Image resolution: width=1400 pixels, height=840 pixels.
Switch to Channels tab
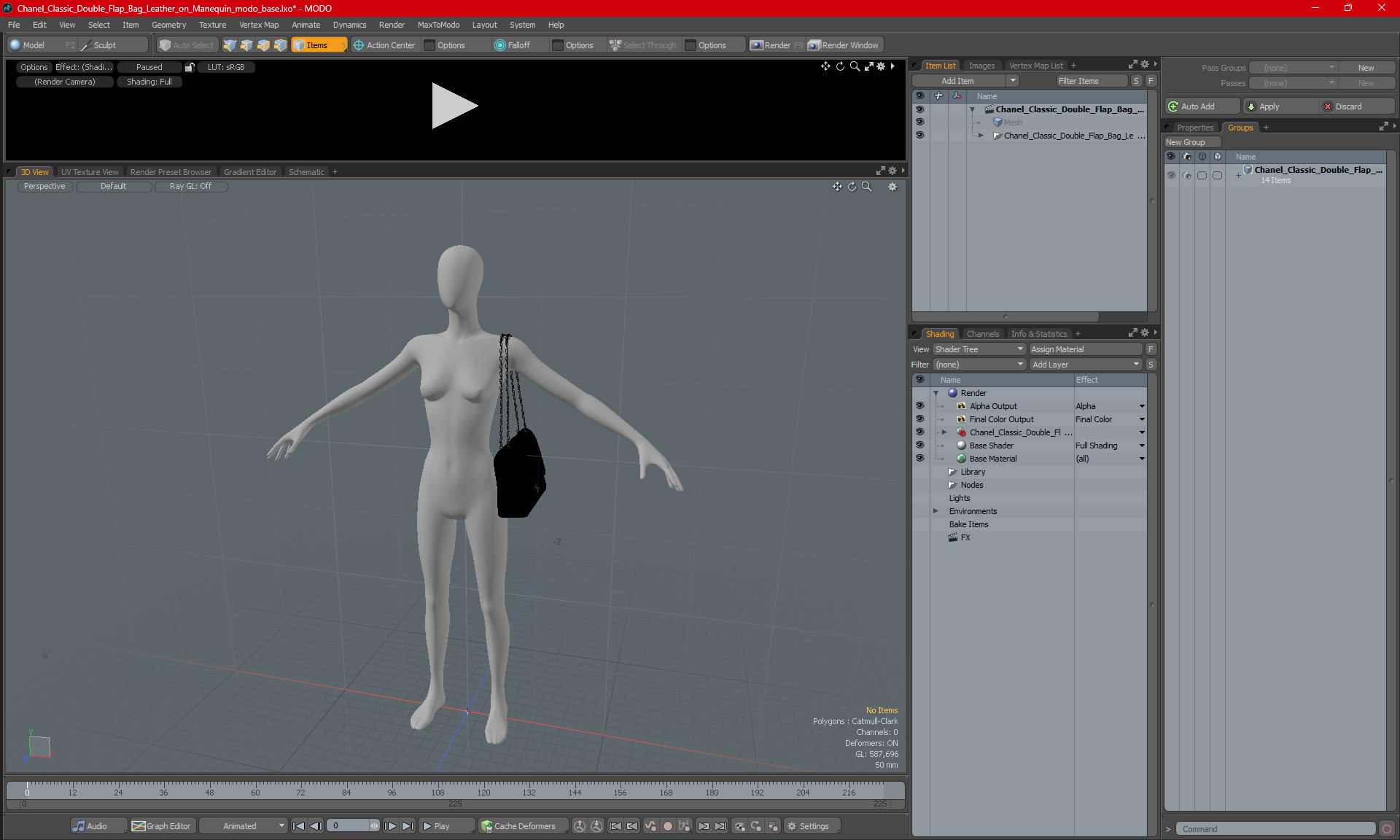pyautogui.click(x=982, y=334)
